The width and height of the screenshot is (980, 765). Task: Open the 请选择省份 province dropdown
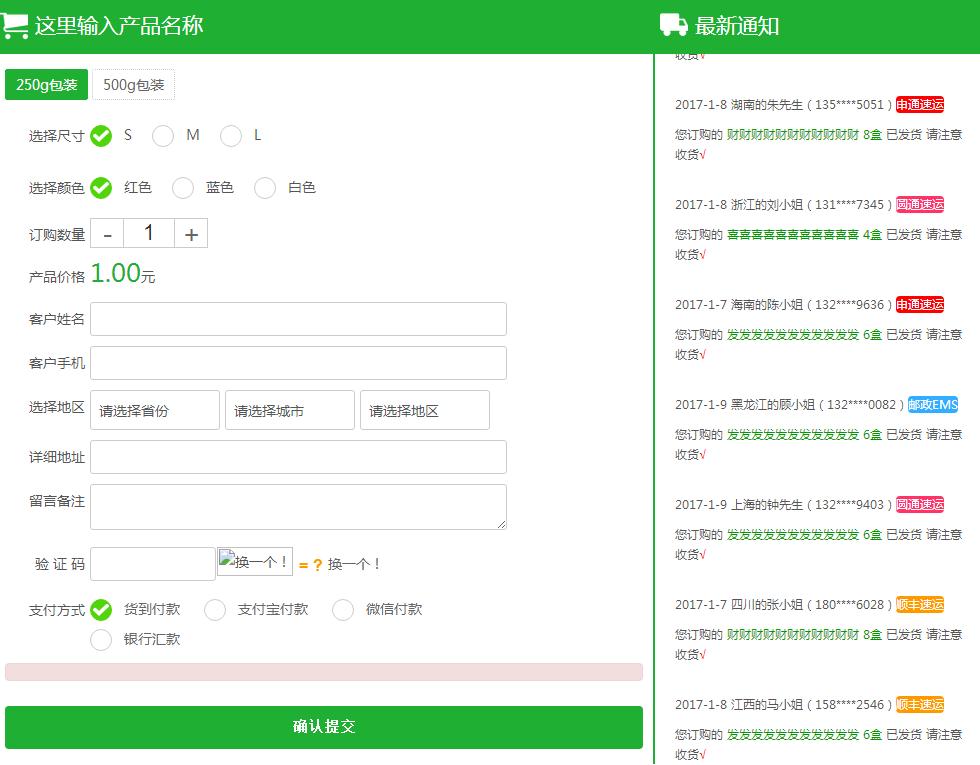coord(154,410)
